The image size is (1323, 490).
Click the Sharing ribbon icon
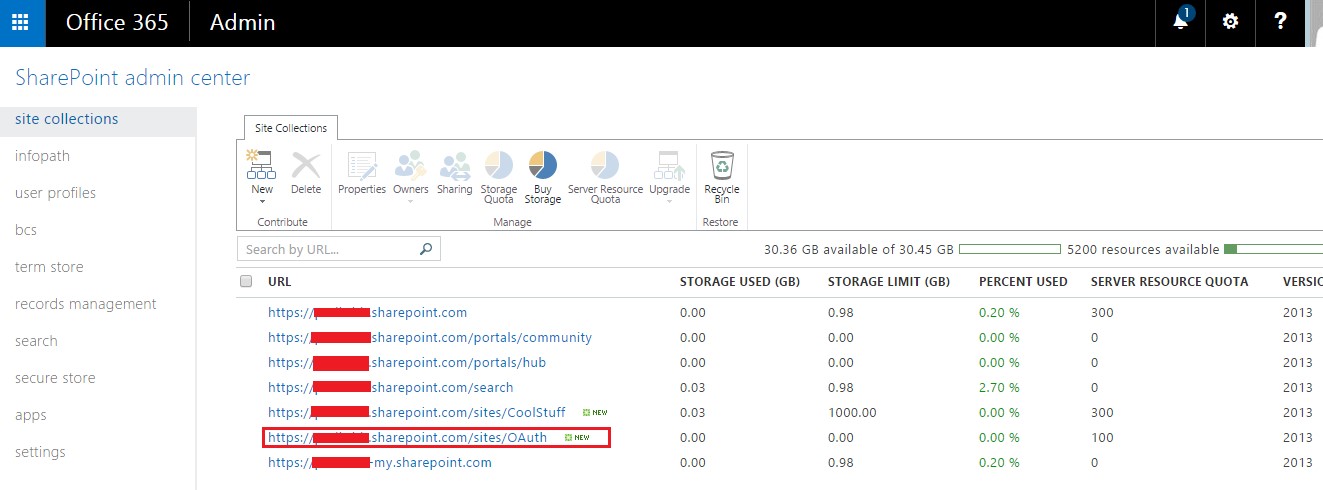(x=454, y=165)
